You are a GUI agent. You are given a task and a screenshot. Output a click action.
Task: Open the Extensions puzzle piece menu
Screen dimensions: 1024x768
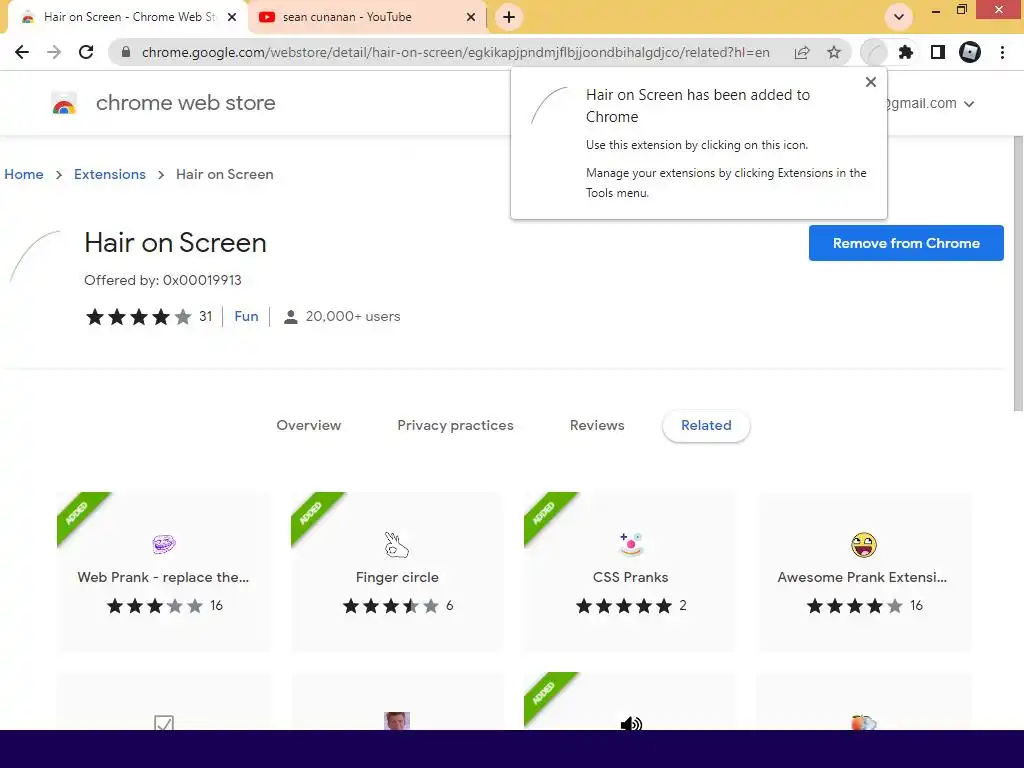pyautogui.click(x=906, y=52)
